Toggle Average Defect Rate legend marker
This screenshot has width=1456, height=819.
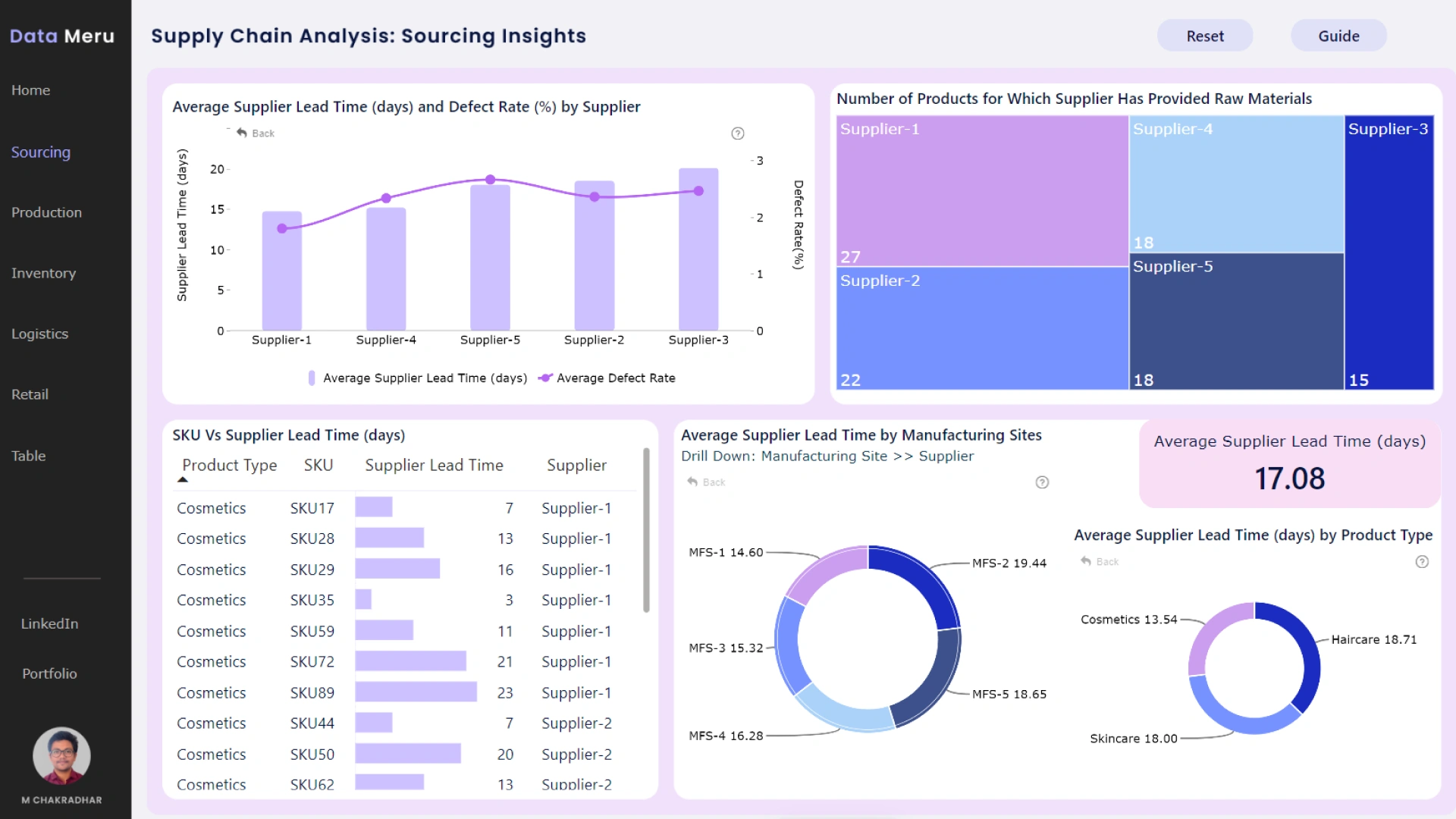tap(544, 378)
